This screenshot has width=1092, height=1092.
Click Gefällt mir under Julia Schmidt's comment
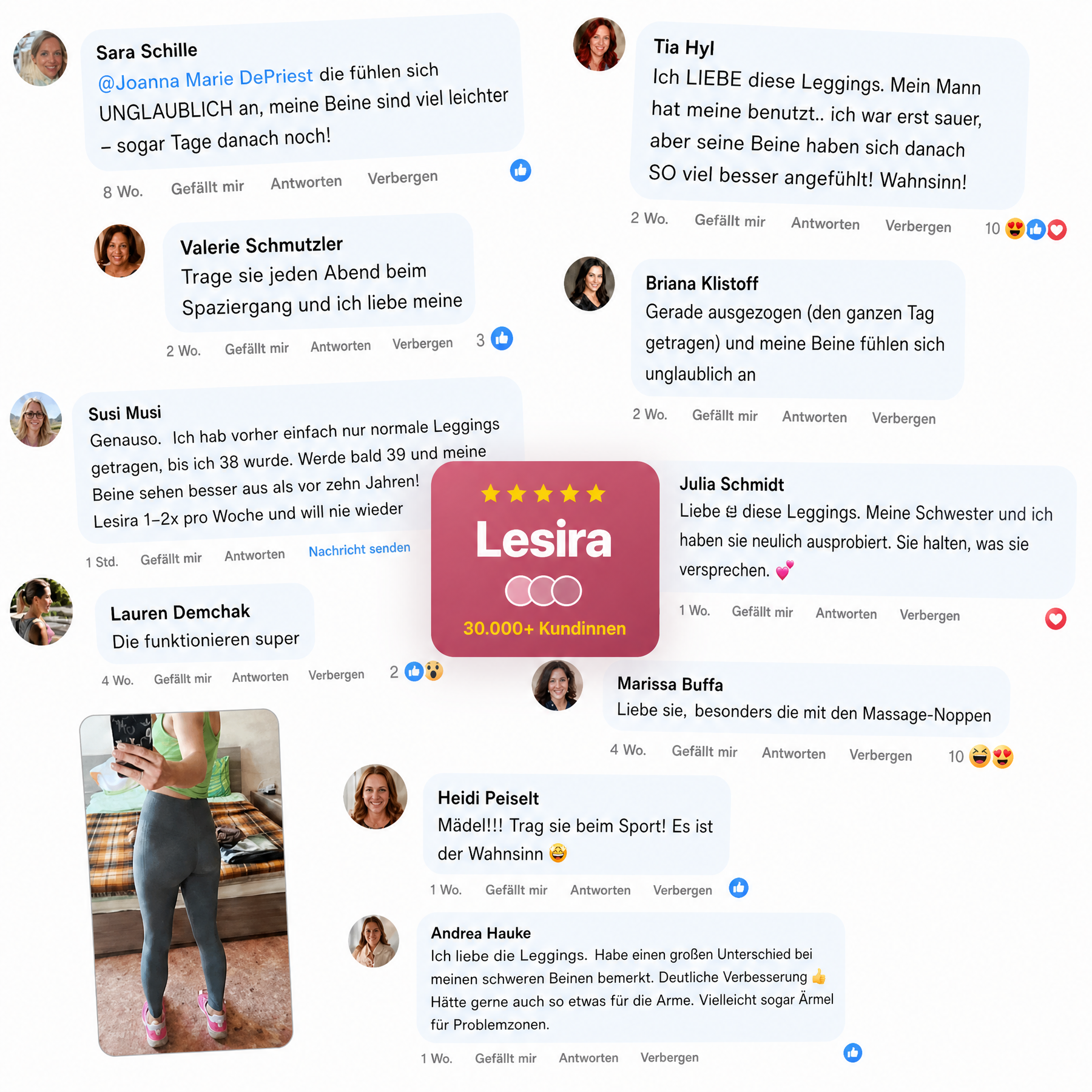(x=762, y=612)
